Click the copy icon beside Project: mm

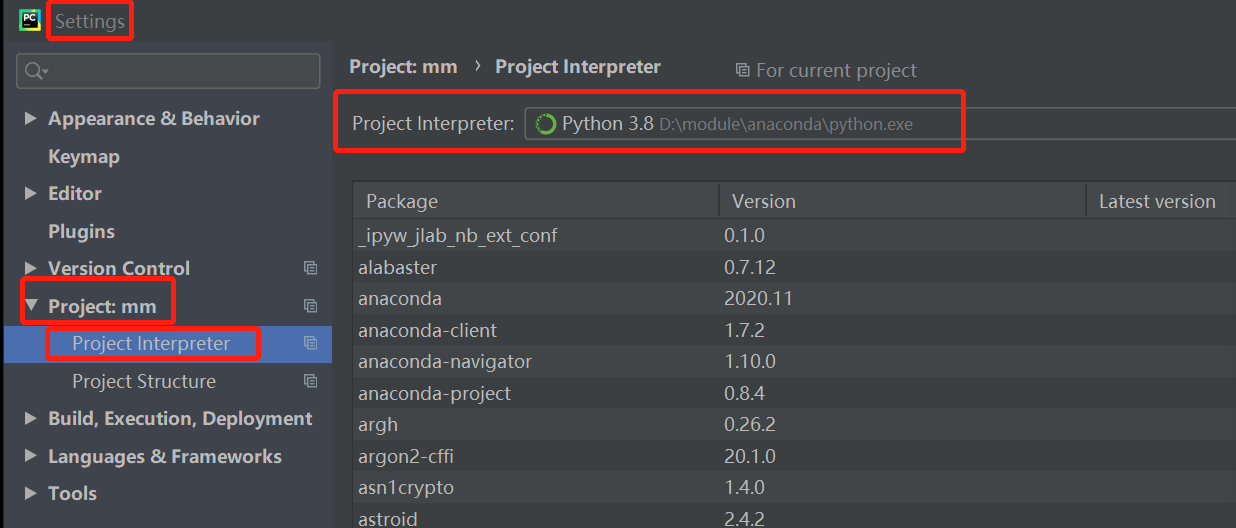point(311,306)
